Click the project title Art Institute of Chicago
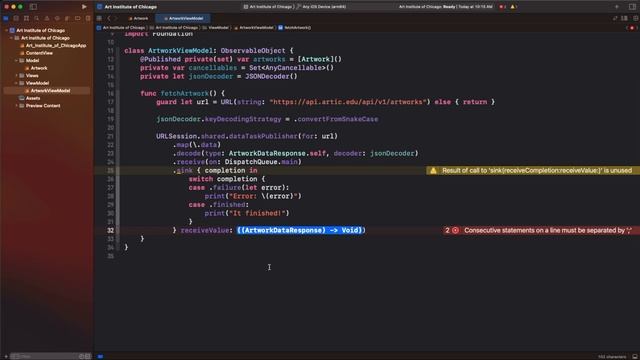 pyautogui.click(x=131, y=7)
